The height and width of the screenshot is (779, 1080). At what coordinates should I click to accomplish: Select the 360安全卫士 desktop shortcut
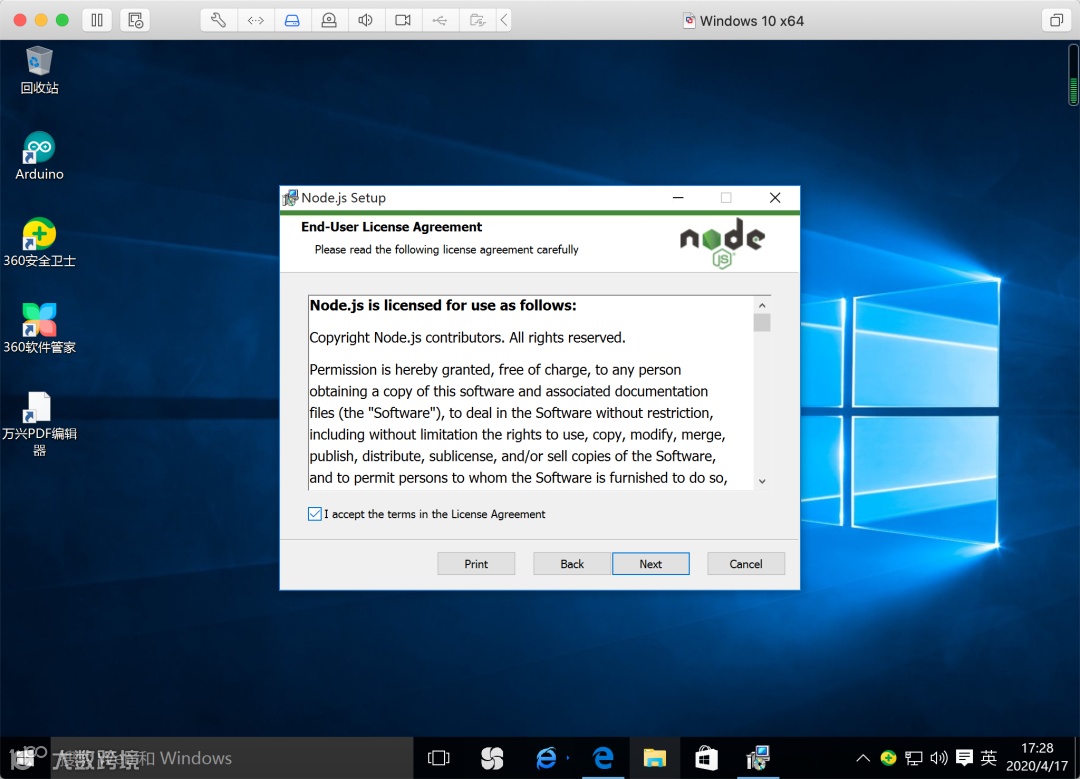(x=39, y=242)
